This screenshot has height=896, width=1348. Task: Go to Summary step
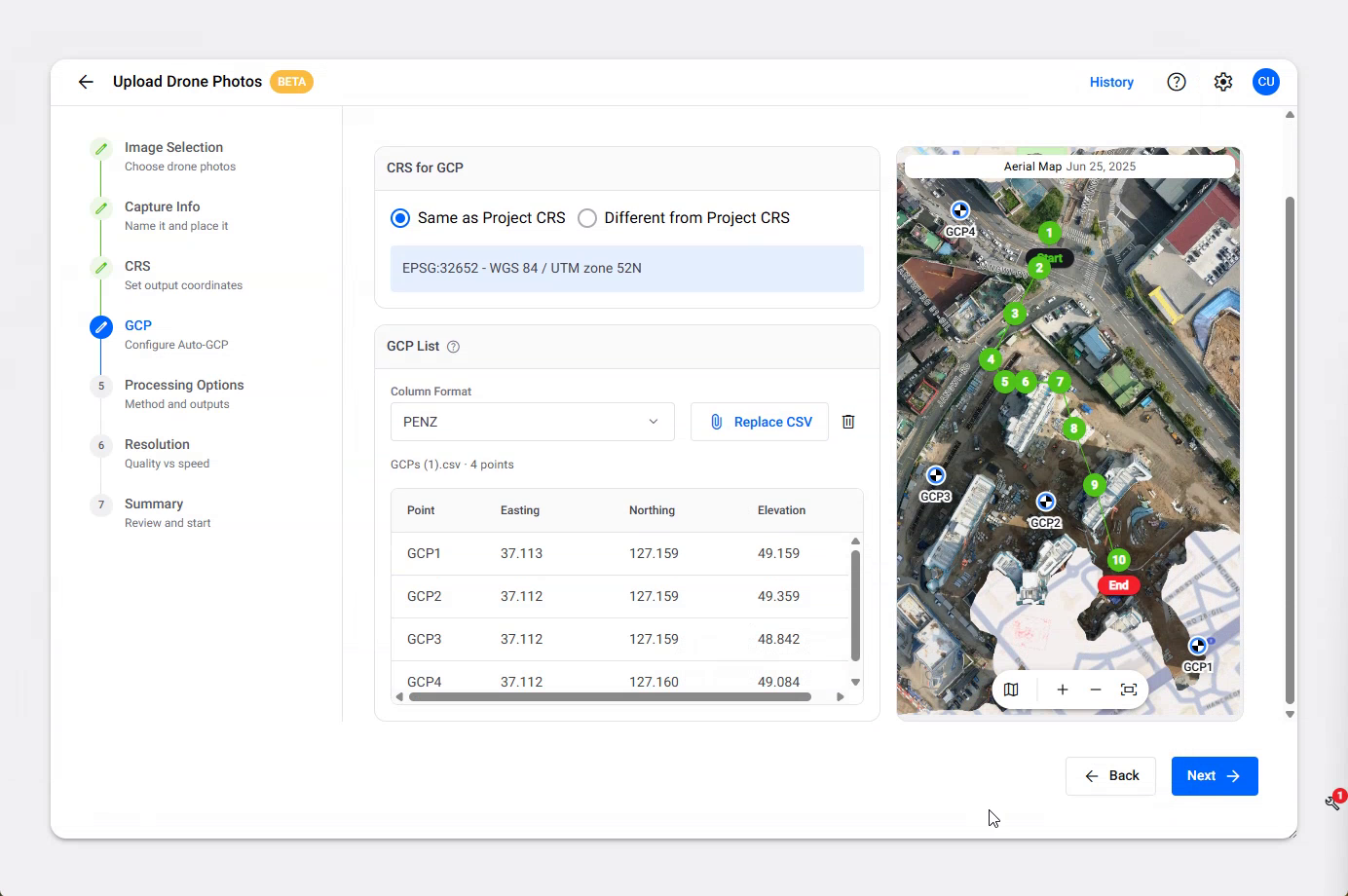[x=154, y=504]
